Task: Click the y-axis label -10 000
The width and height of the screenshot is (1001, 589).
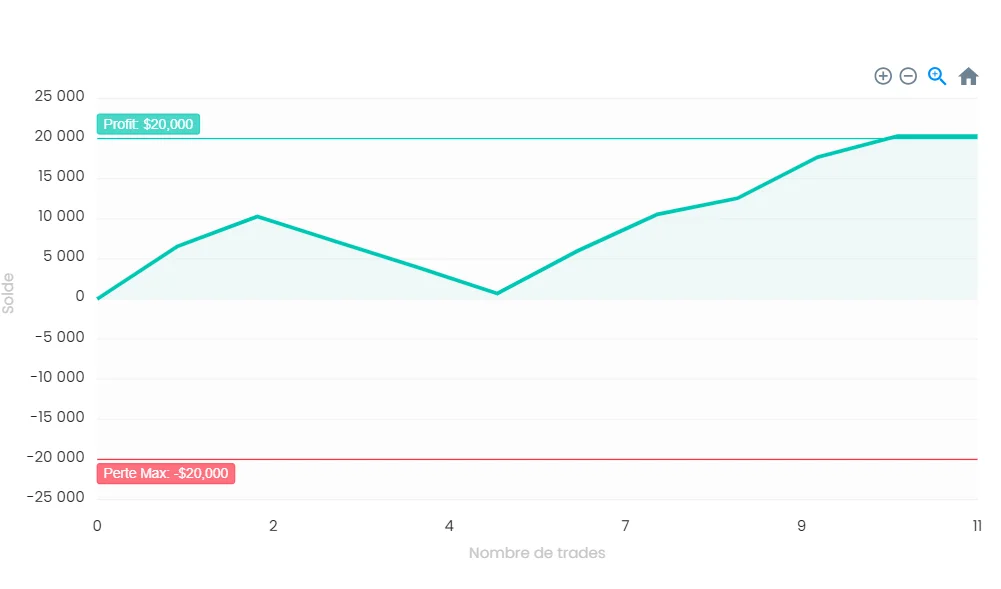Action: 57,377
